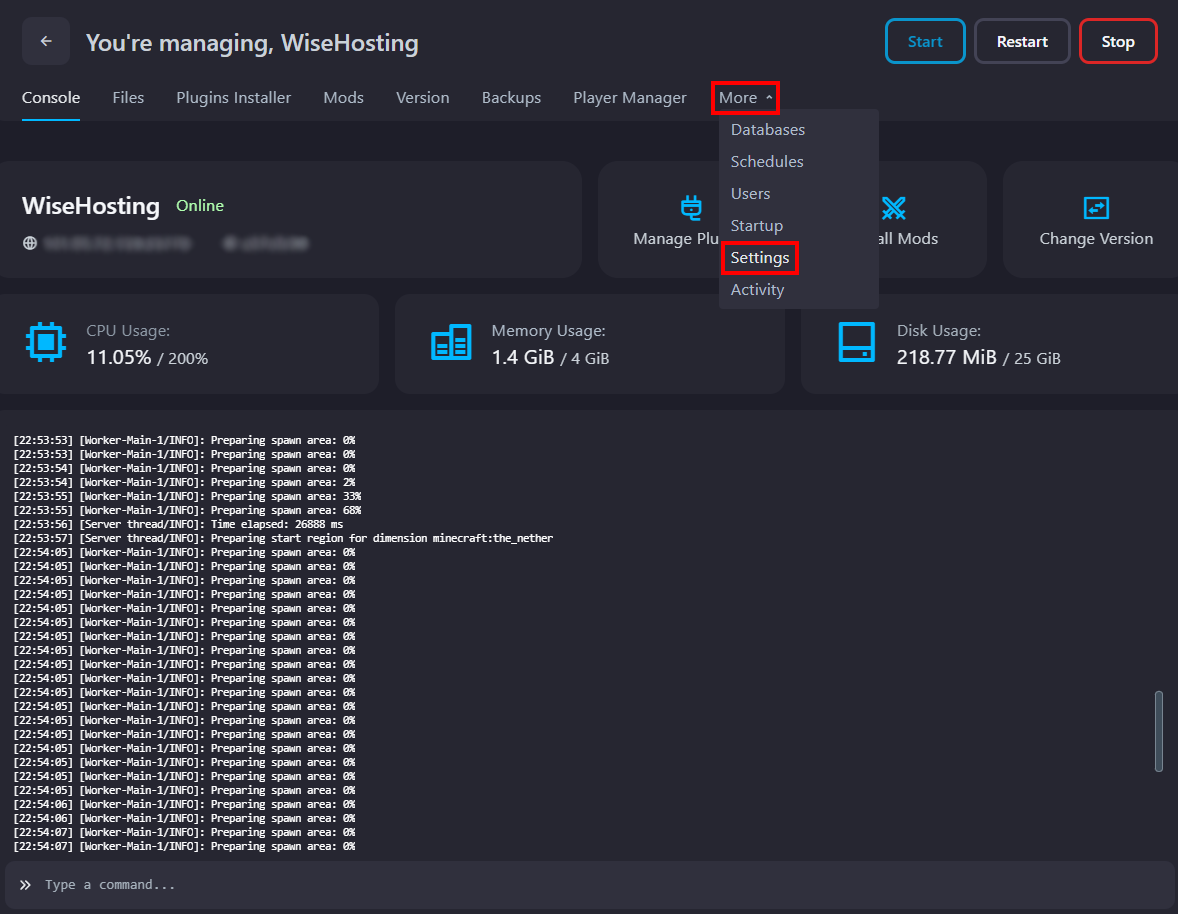Click the Change Version icon
This screenshot has width=1178, height=914.
pyautogui.click(x=1097, y=208)
